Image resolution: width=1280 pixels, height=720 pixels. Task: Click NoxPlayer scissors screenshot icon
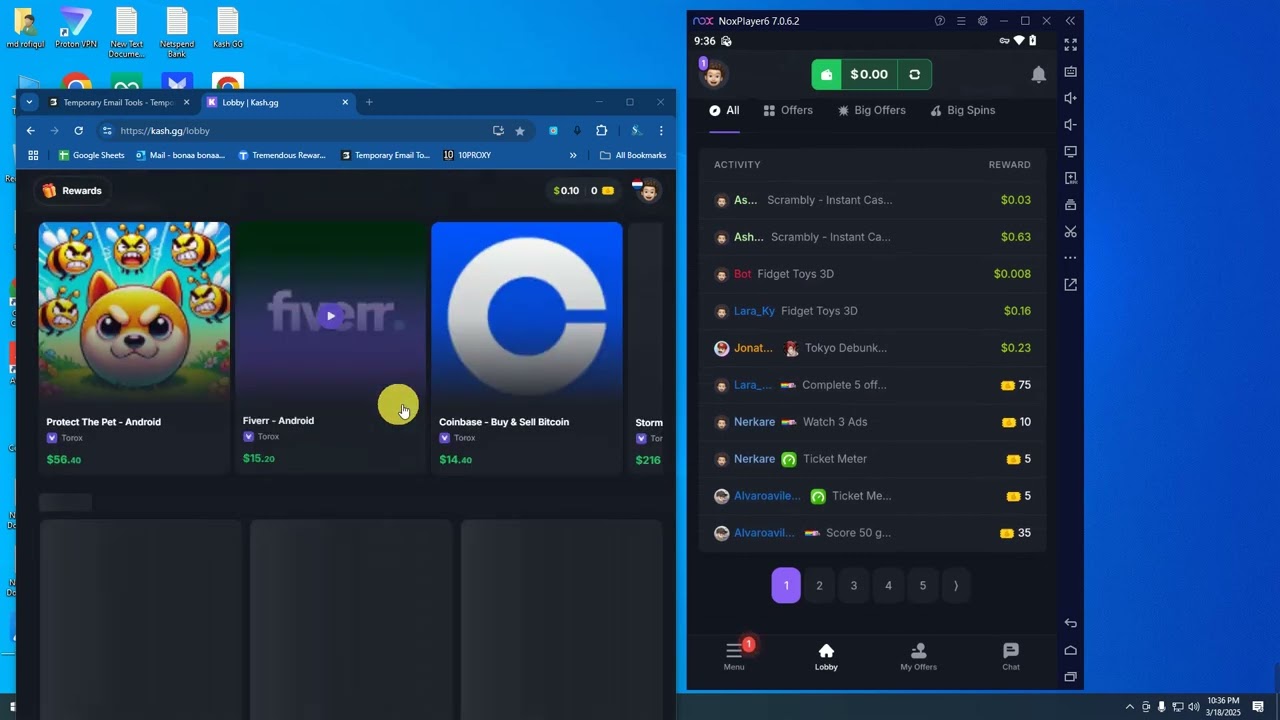coord(1070,232)
